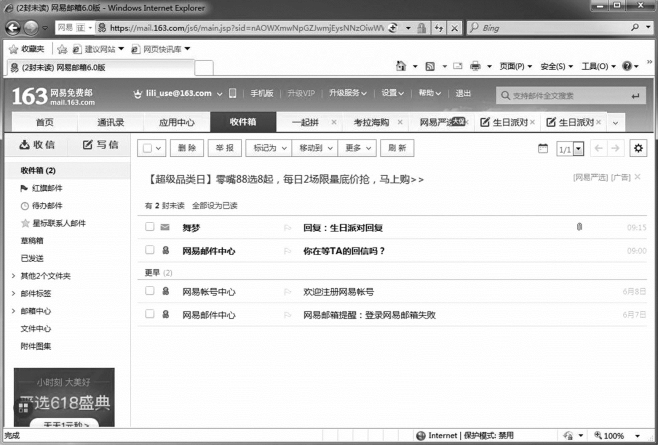This screenshot has height=445, width=658.
Task: Click the security lock icon in address bar
Action: pyautogui.click(x=421, y=28)
